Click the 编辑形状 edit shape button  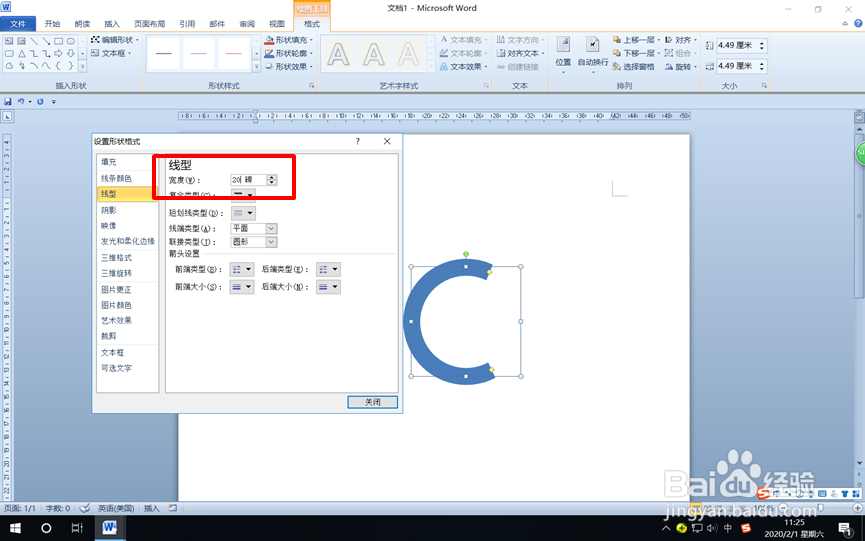[115, 40]
